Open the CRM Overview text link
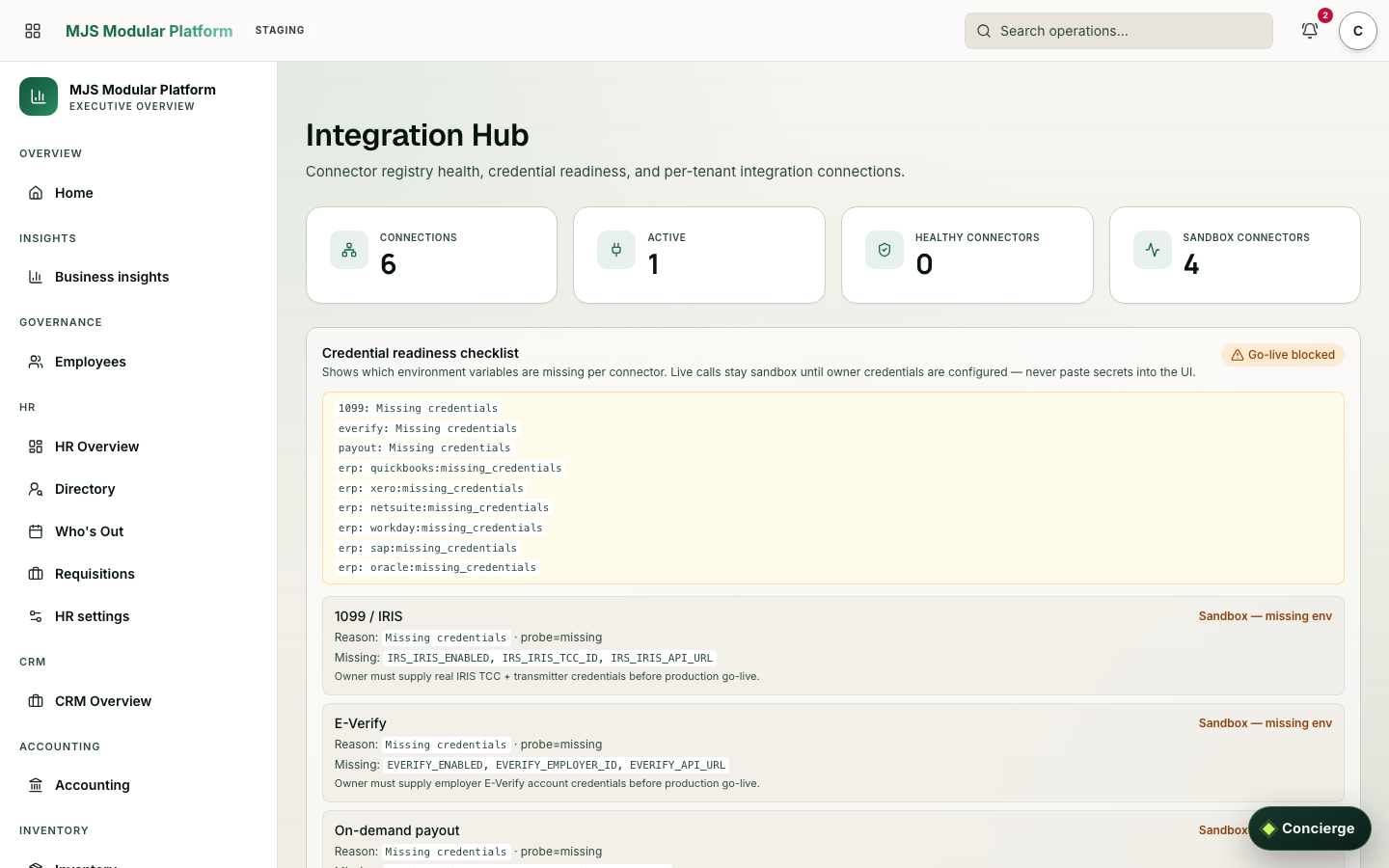Image resolution: width=1389 pixels, height=868 pixels. click(x=103, y=701)
